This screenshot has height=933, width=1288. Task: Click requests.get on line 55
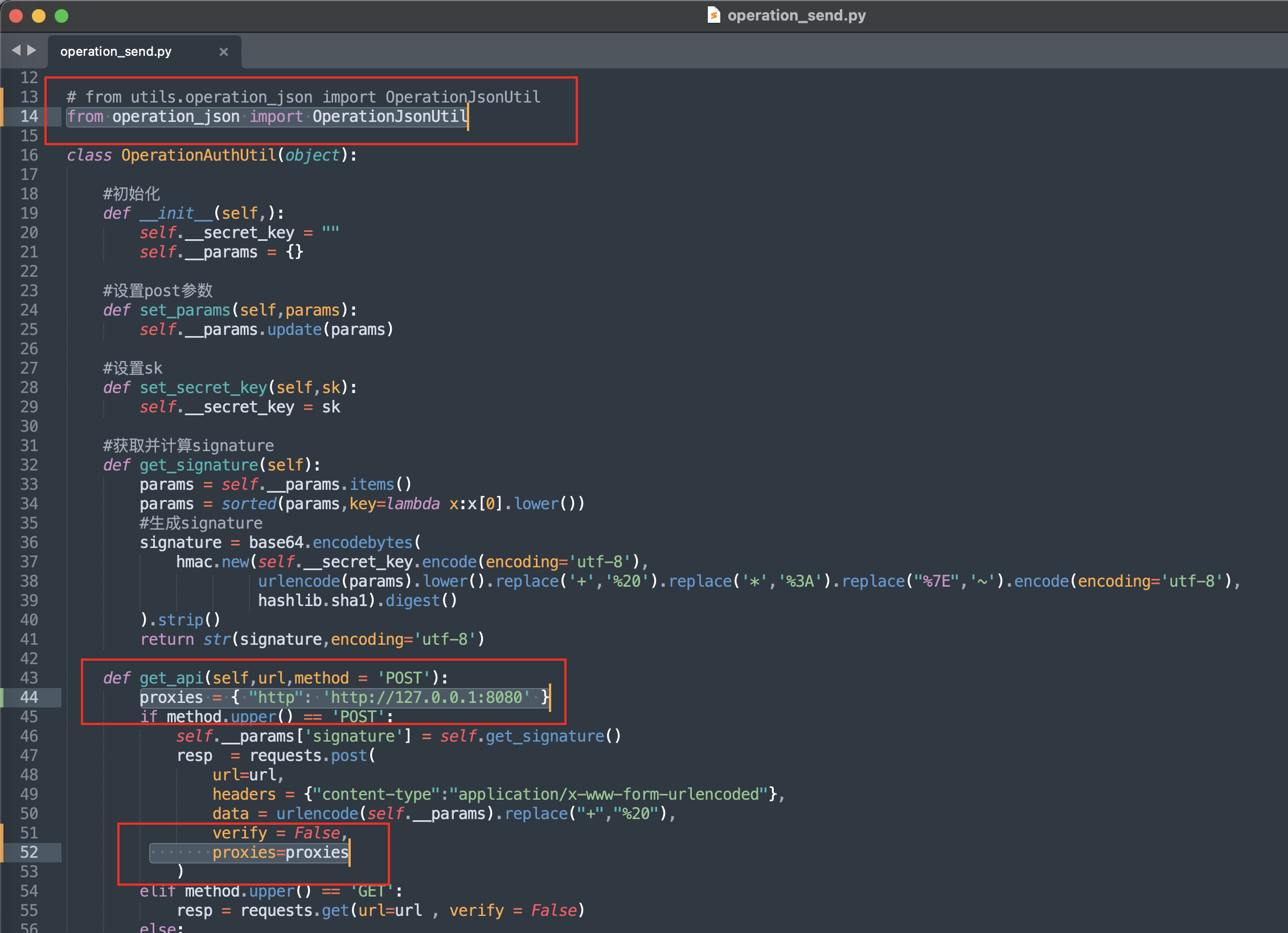point(295,910)
